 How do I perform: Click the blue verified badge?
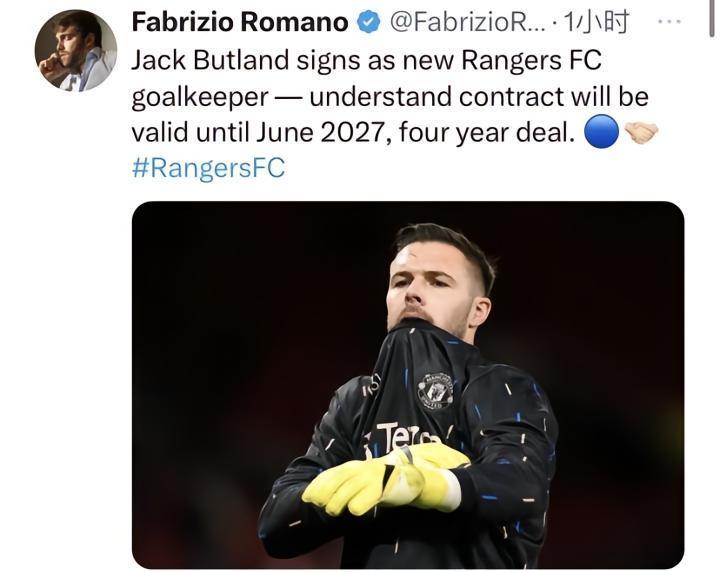[x=369, y=22]
